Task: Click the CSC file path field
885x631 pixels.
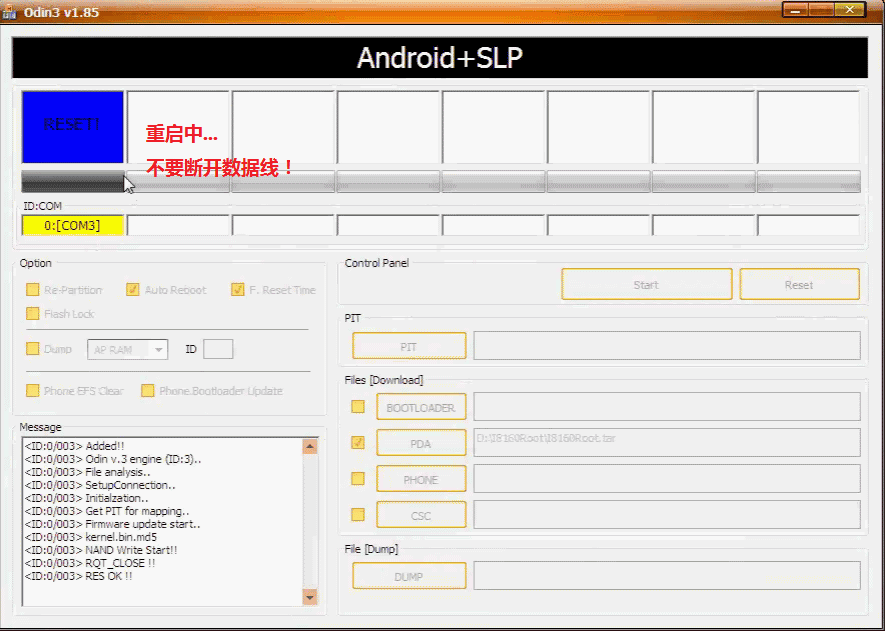Action: [x=667, y=514]
